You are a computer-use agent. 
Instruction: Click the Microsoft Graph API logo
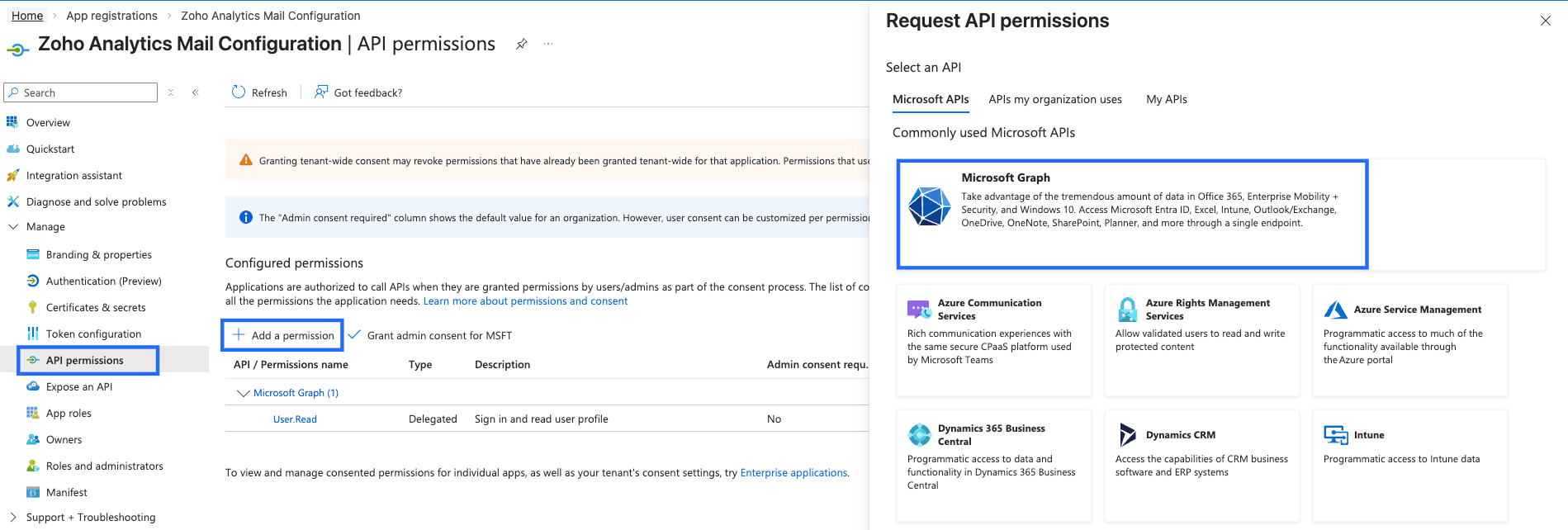point(929,206)
